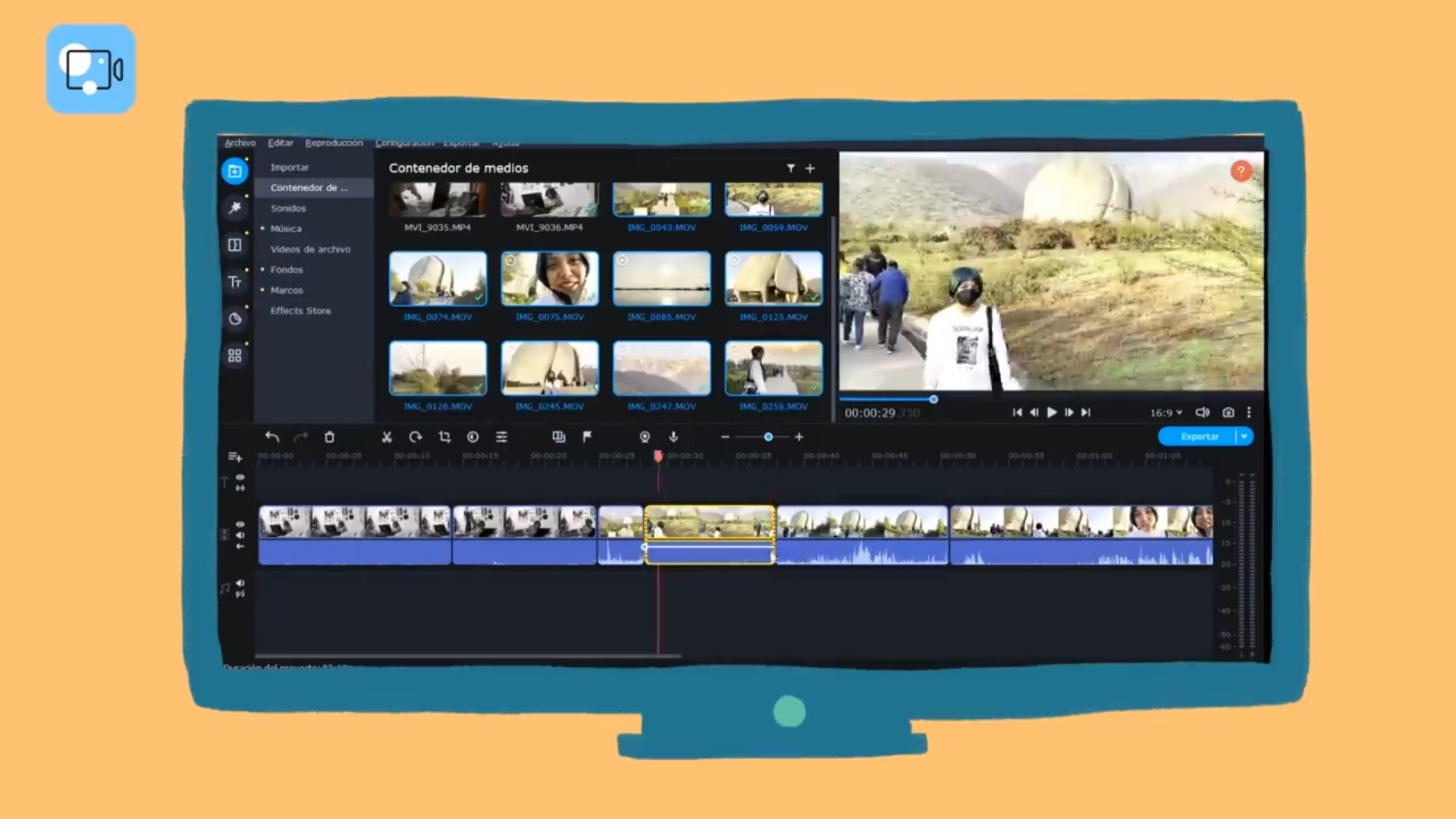Filter media bin with funnel icon
The image size is (1456, 819).
791,168
